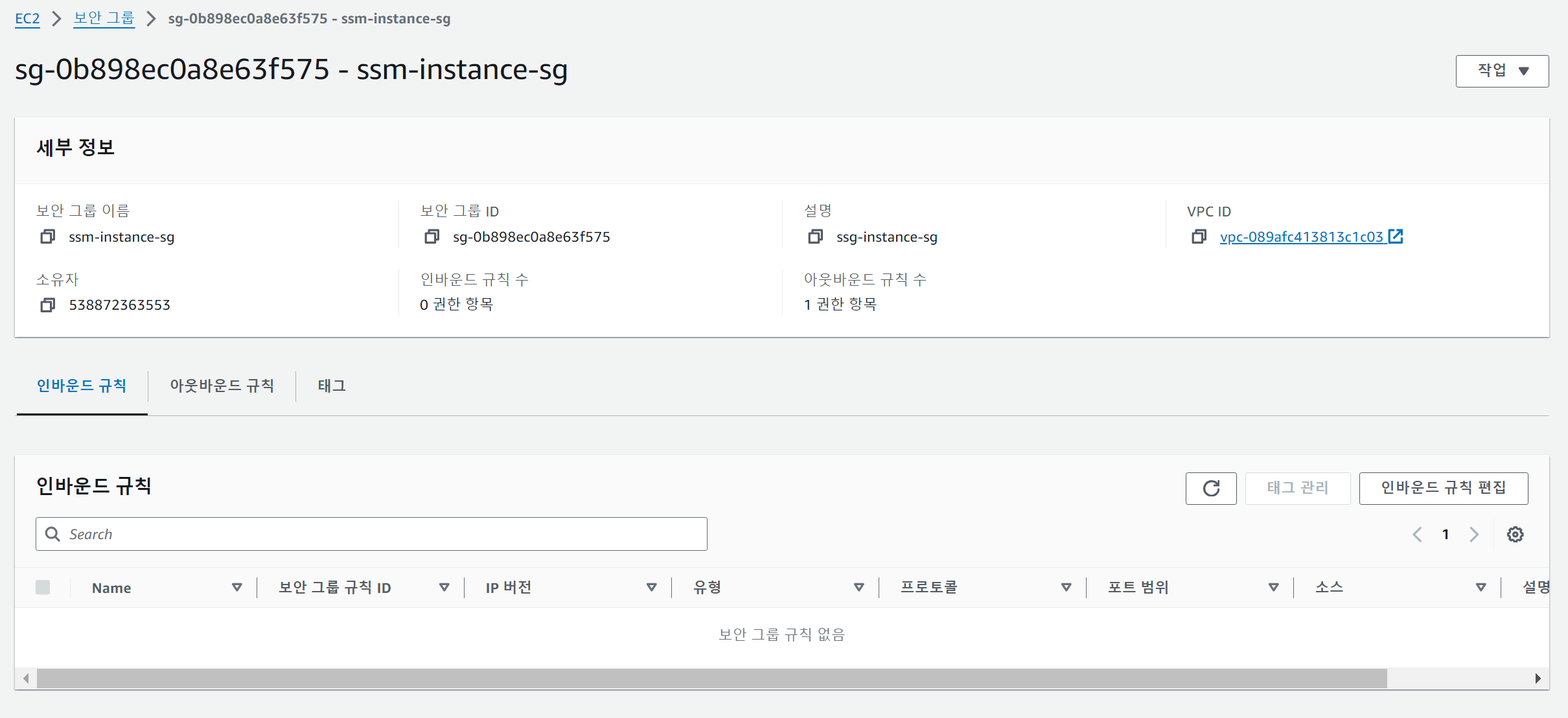Image resolution: width=1568 pixels, height=718 pixels.
Task: Copy the VPC ID value
Action: pyautogui.click(x=1199, y=237)
